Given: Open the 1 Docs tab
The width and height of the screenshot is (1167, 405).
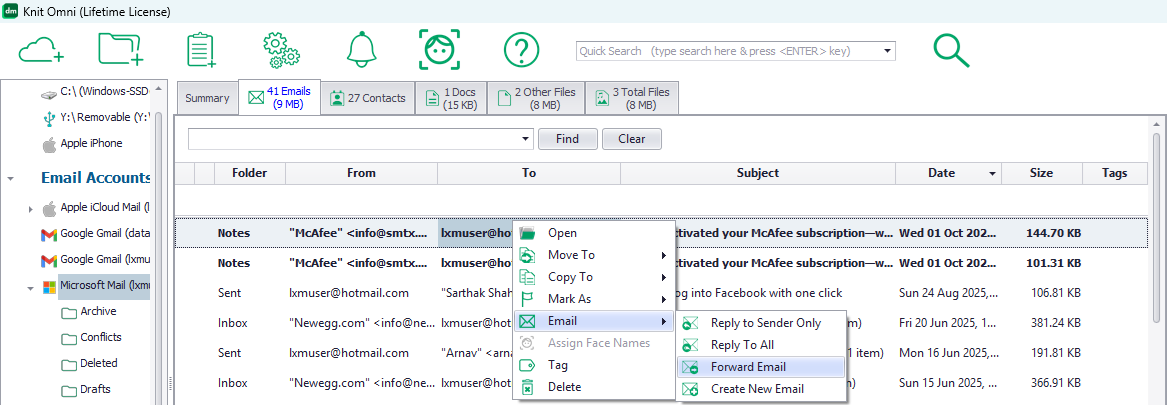Looking at the screenshot, I should (x=450, y=98).
